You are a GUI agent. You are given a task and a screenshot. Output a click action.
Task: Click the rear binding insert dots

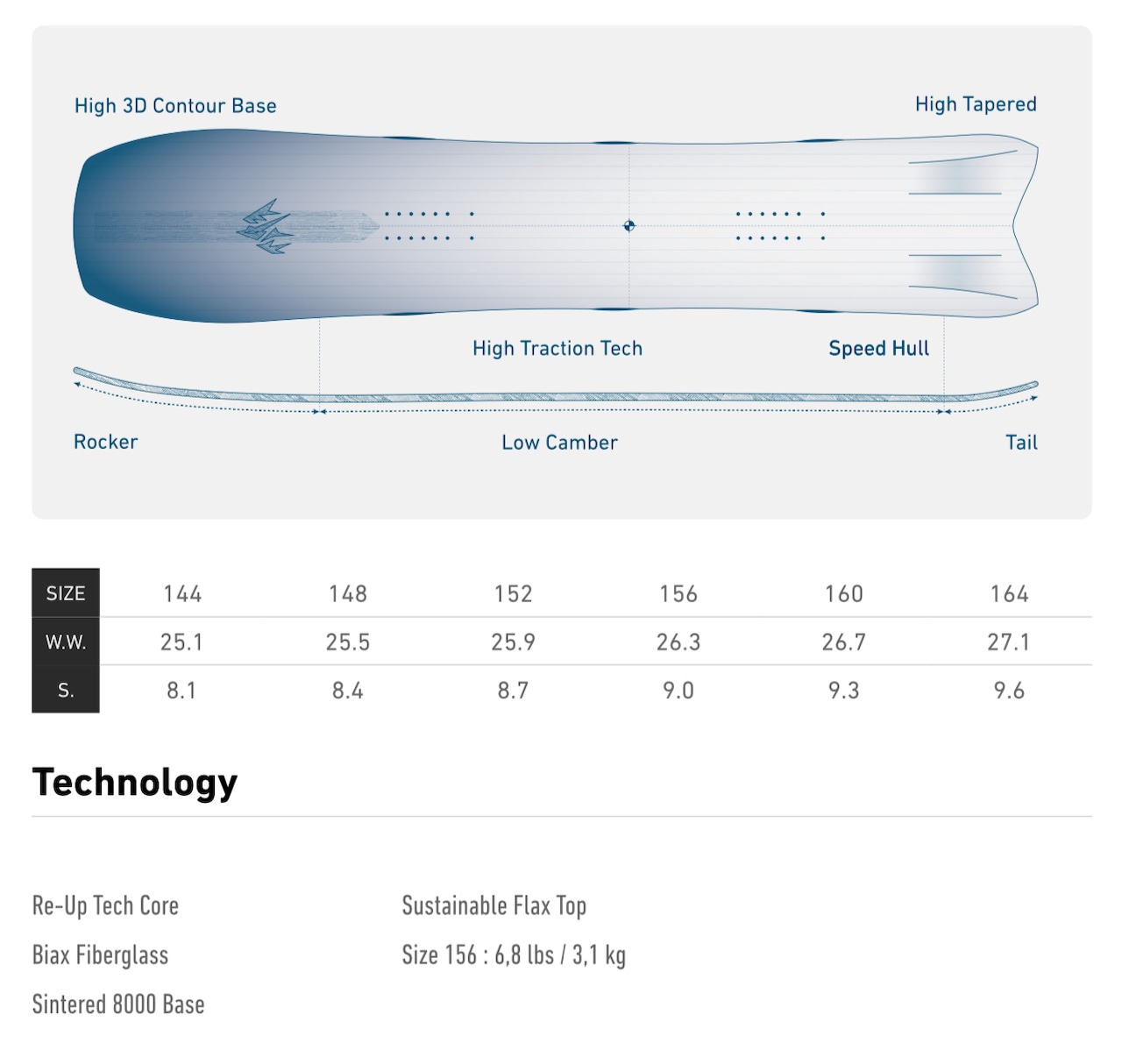[x=780, y=226]
